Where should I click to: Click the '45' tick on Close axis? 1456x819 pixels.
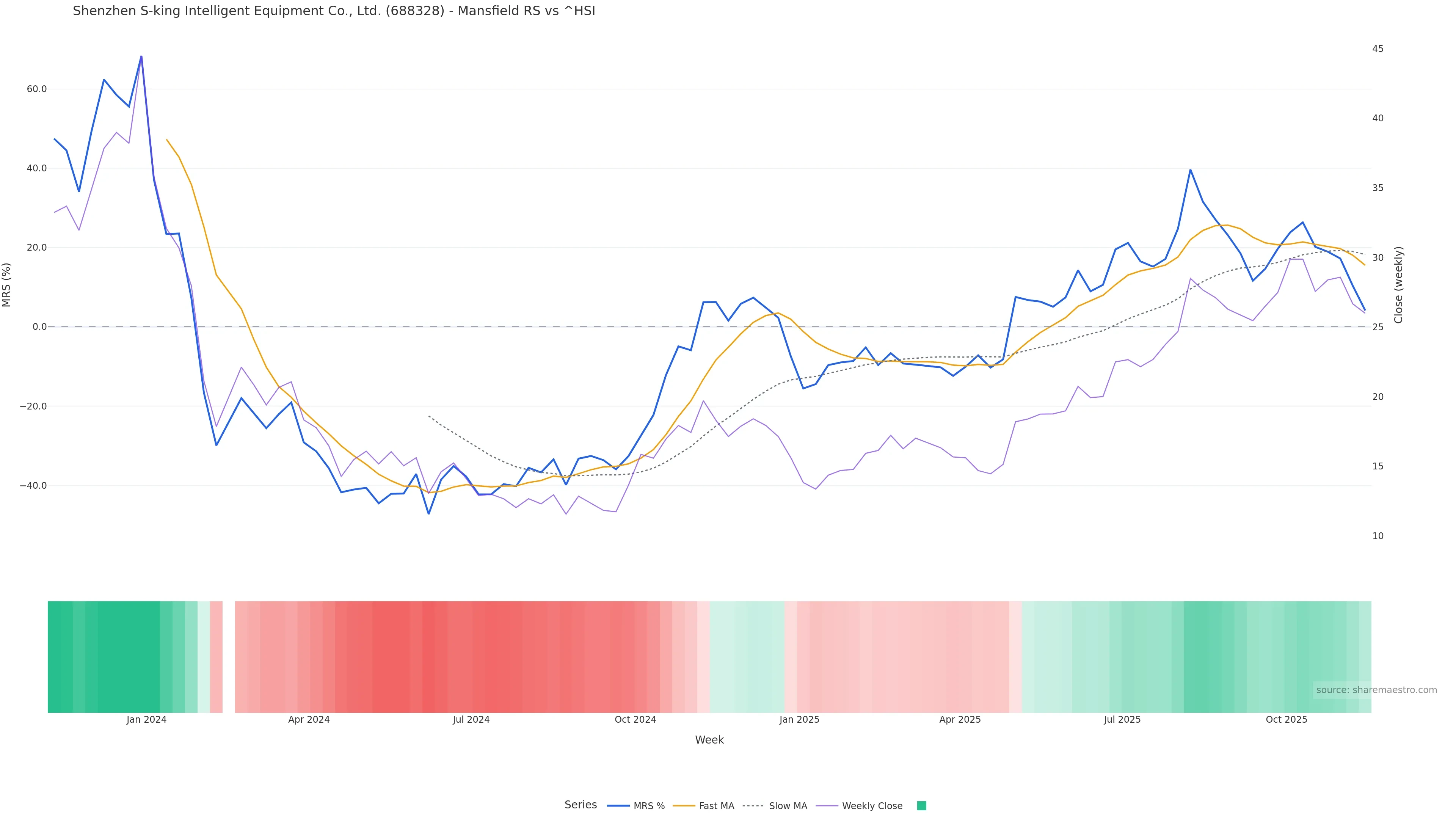[1378, 49]
